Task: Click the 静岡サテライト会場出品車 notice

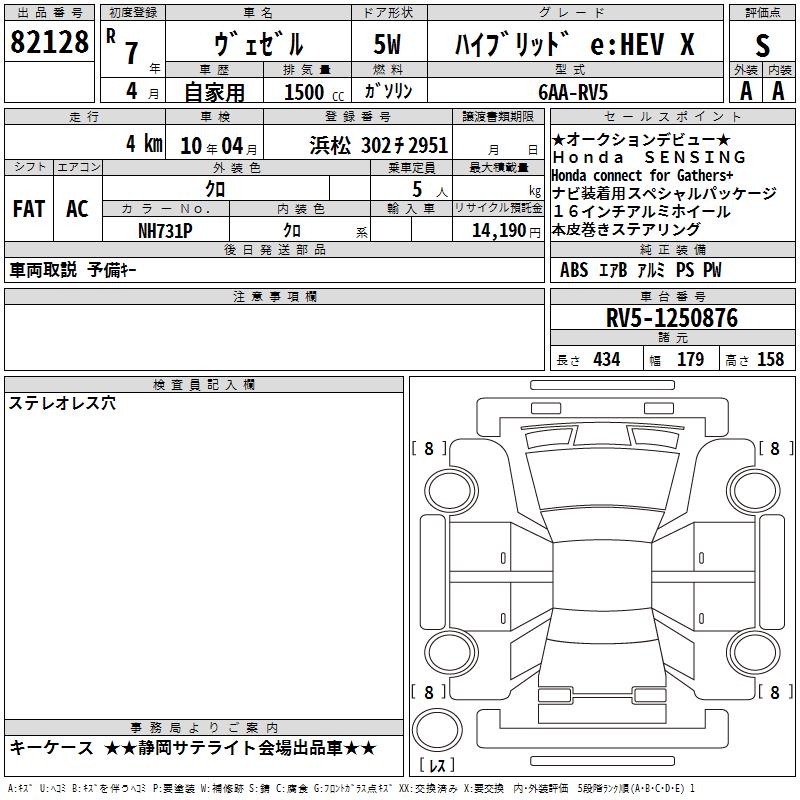Action: [240, 748]
